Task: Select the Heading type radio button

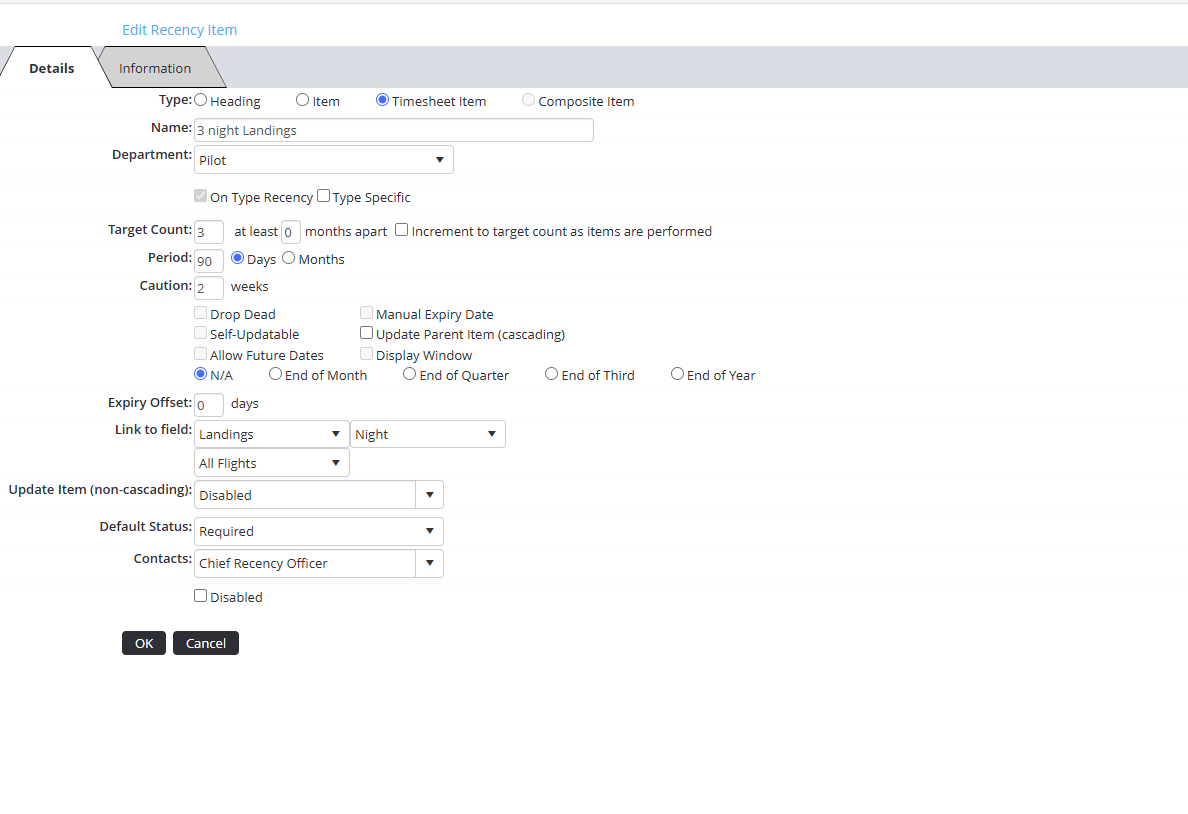Action: pos(201,100)
